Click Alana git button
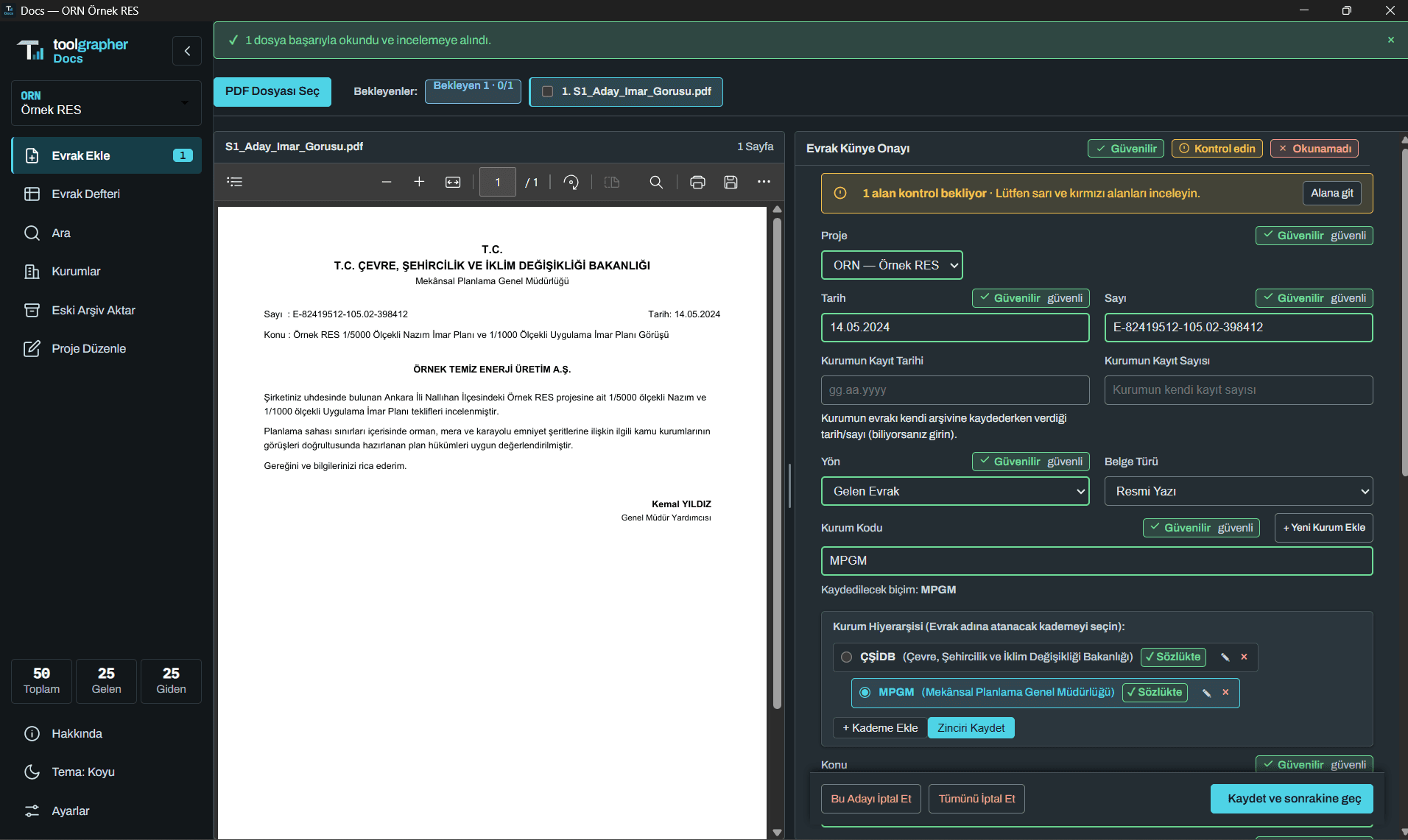The image size is (1408, 840). coord(1331,193)
